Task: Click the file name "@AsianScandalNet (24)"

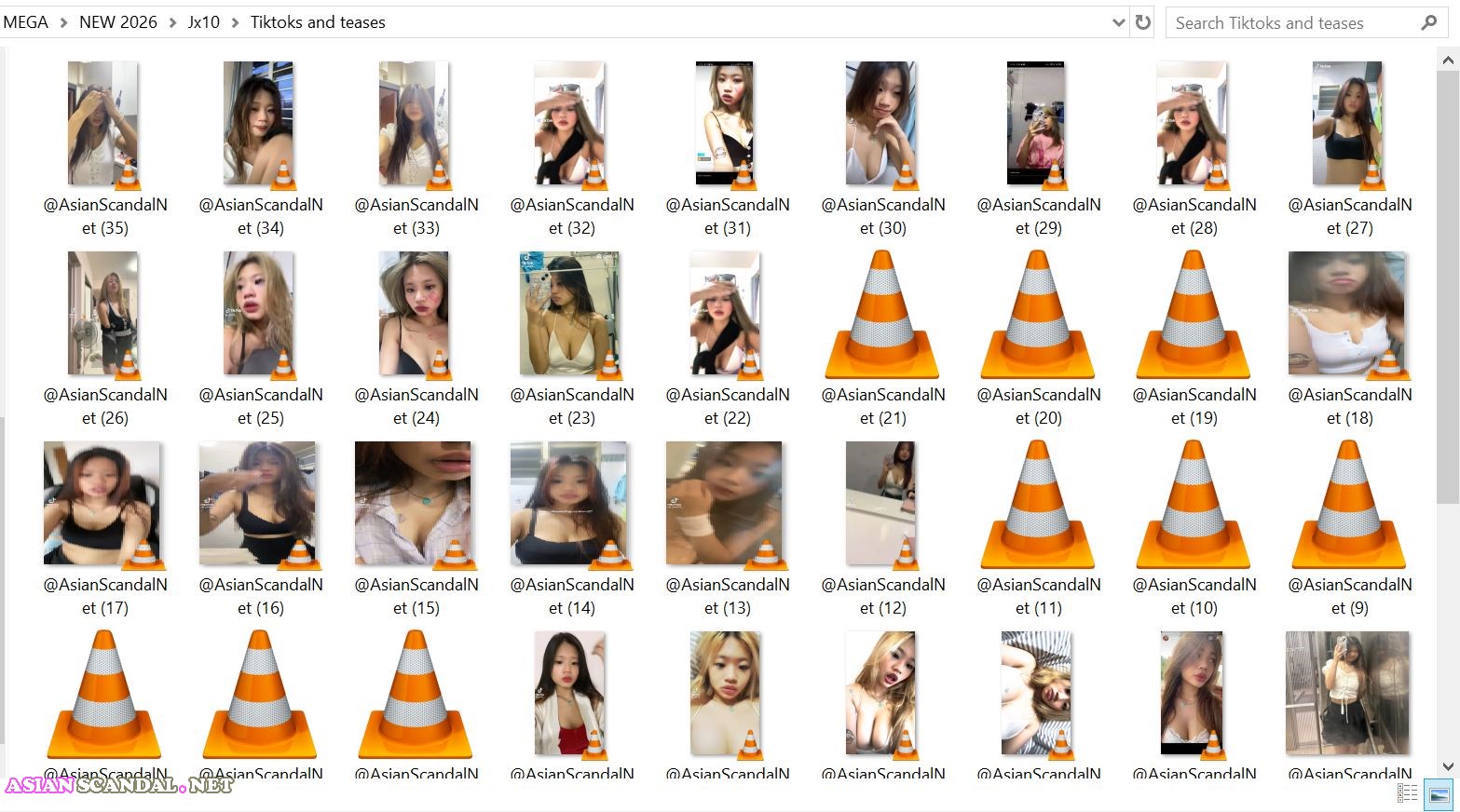Action: tap(416, 406)
